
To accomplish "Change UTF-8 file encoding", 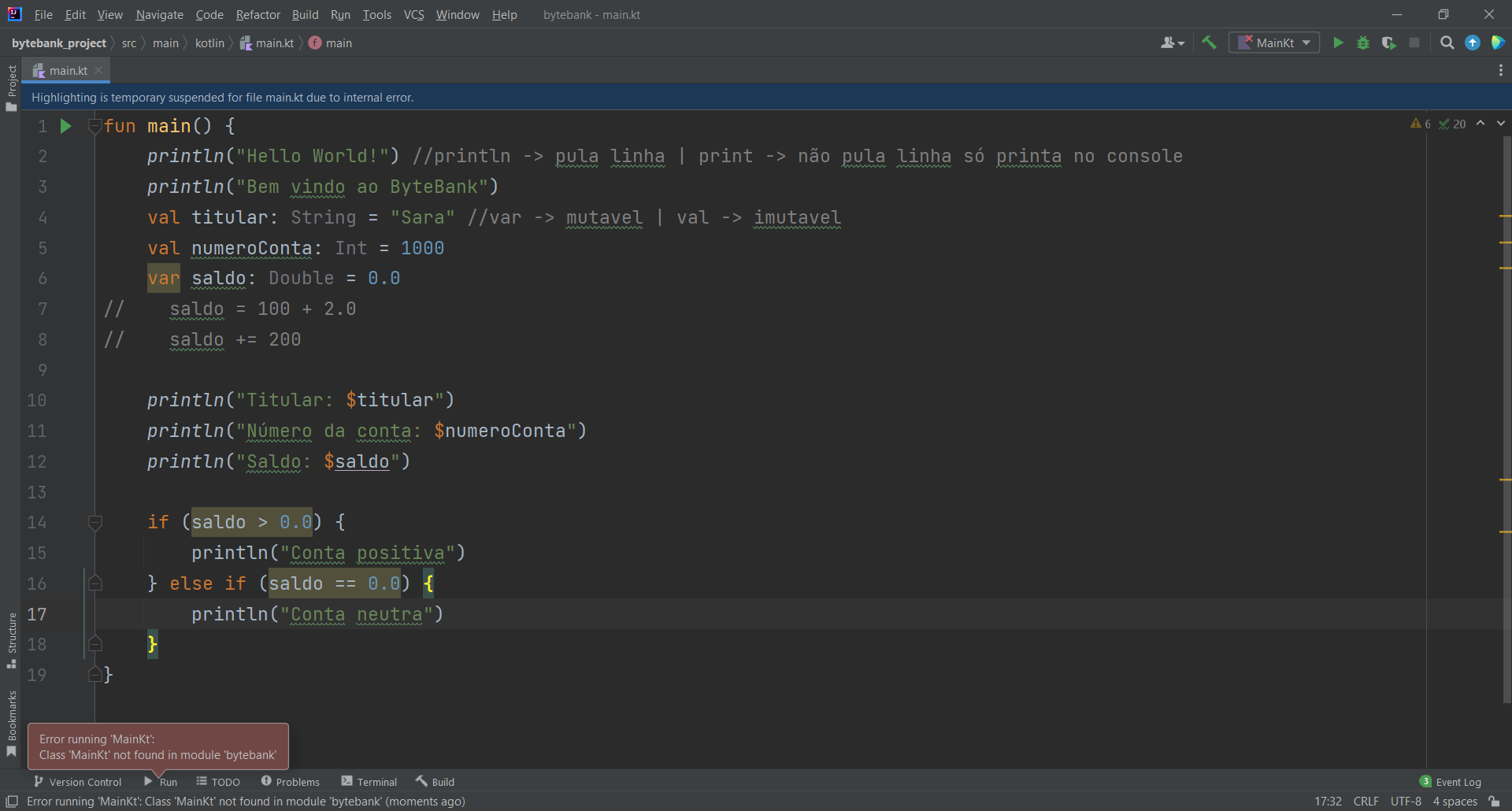I will point(1406,802).
